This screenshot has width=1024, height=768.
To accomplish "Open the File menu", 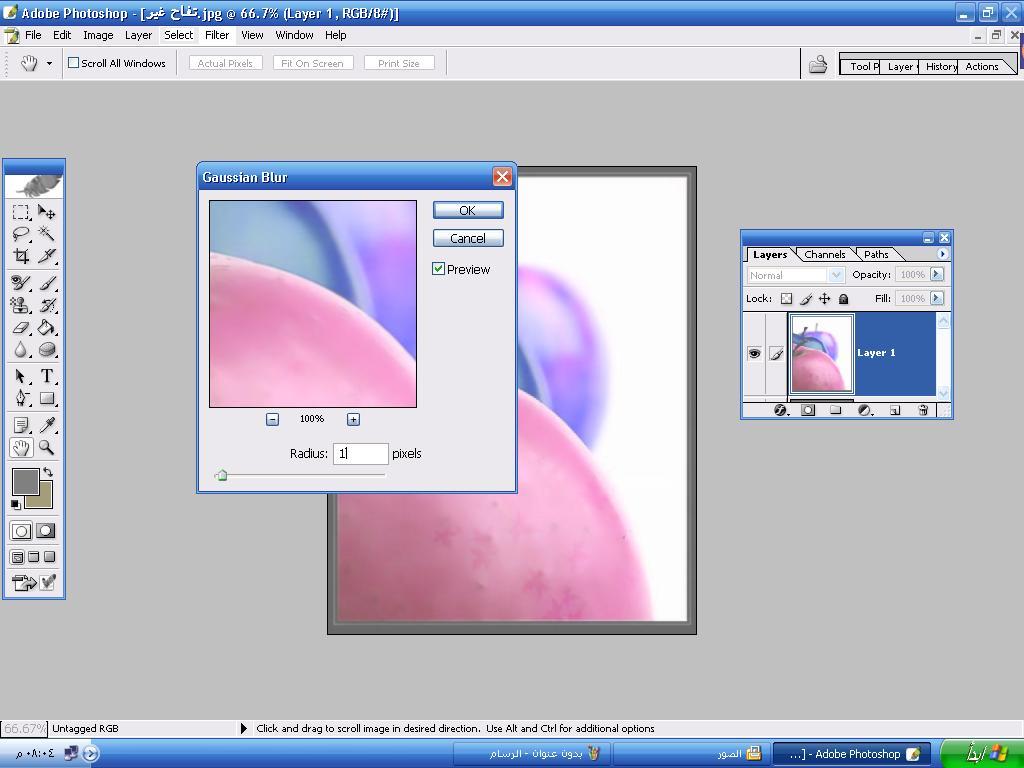I will (33, 35).
